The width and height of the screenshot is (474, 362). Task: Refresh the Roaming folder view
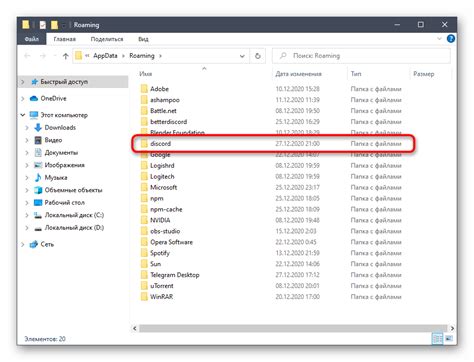tap(258, 56)
